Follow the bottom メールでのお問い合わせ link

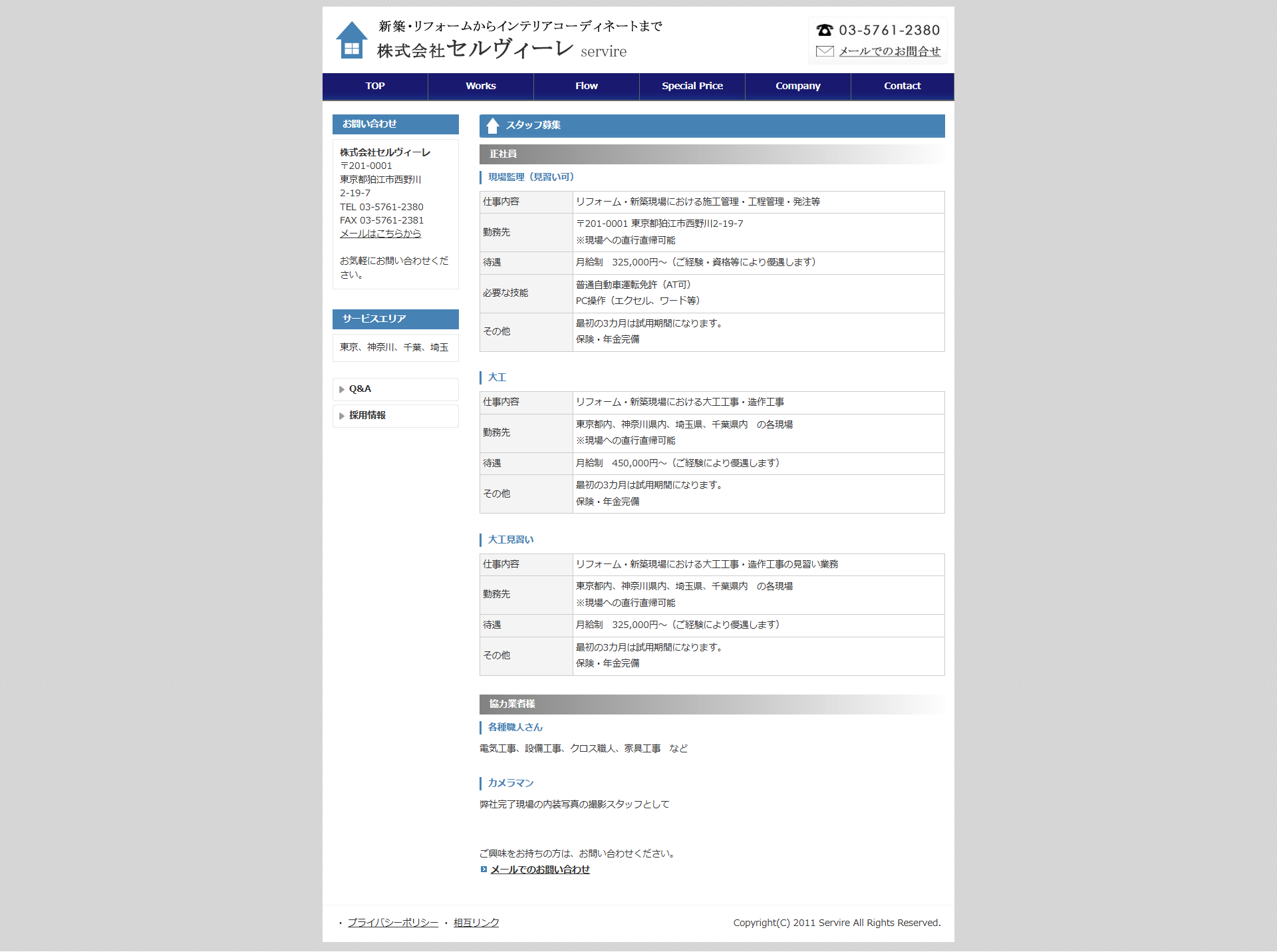(540, 870)
